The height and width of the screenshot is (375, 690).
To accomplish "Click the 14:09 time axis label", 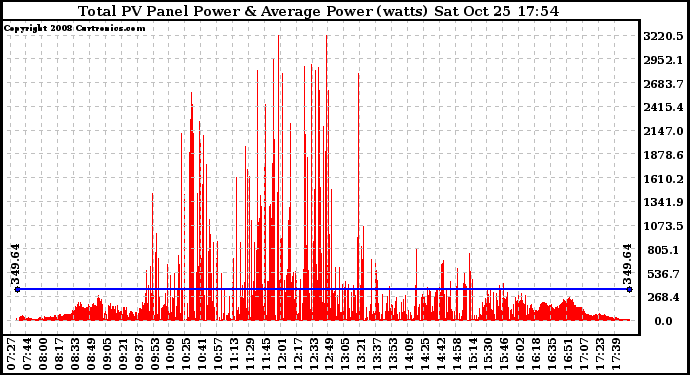I will [x=409, y=354].
